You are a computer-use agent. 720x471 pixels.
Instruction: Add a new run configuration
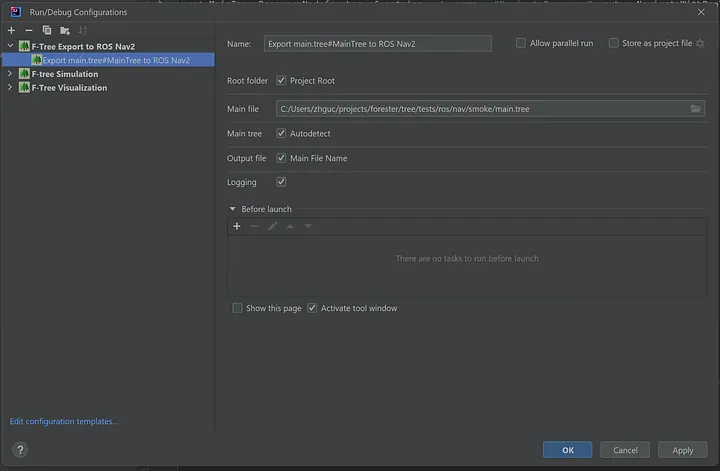point(11,30)
